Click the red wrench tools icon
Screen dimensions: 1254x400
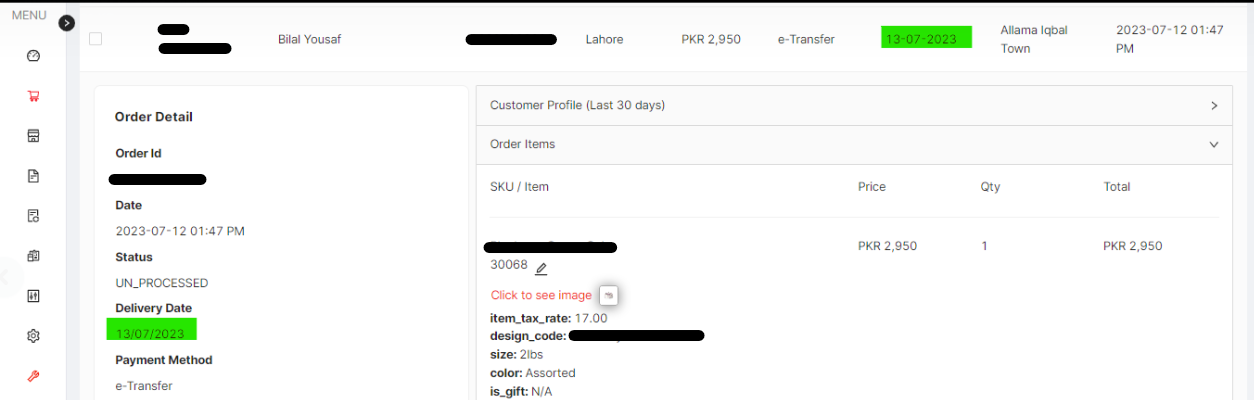tap(33, 376)
